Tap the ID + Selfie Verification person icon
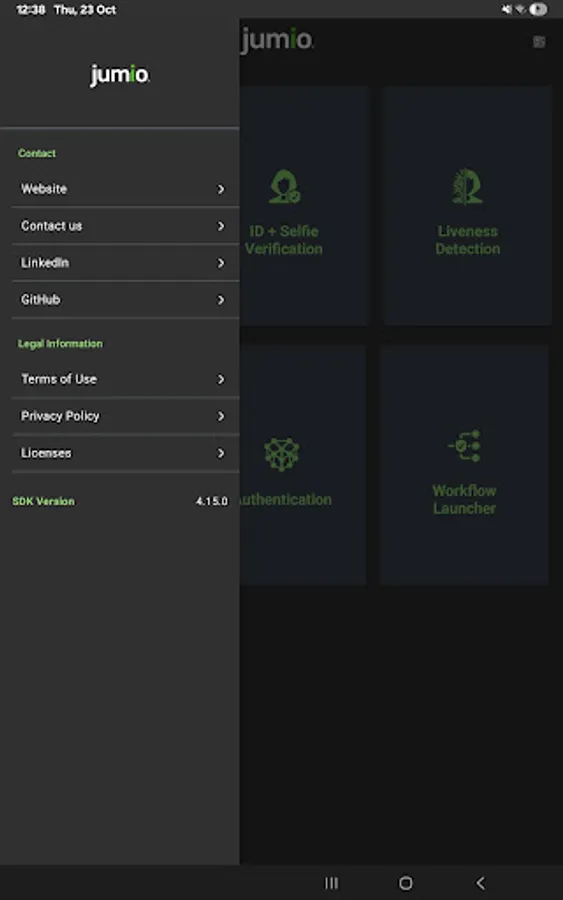 click(x=285, y=186)
